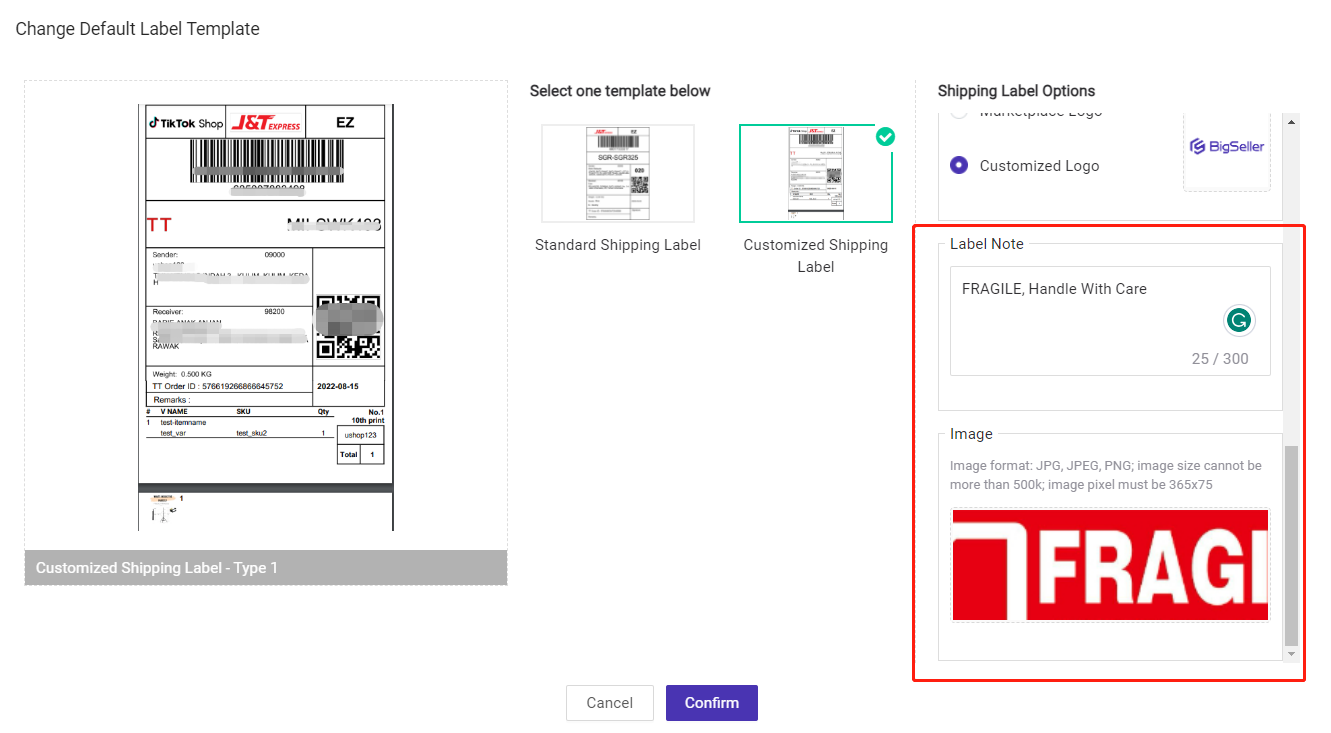Click the 'Select one template below' text
This screenshot has height=733, width=1331.
(x=620, y=91)
